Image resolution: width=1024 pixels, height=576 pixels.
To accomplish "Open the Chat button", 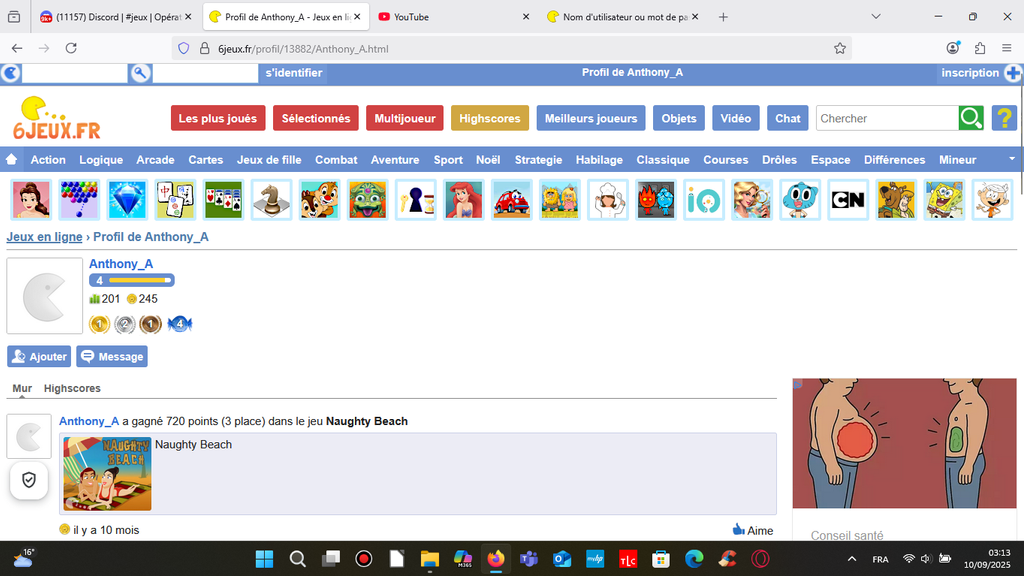I will (x=788, y=118).
